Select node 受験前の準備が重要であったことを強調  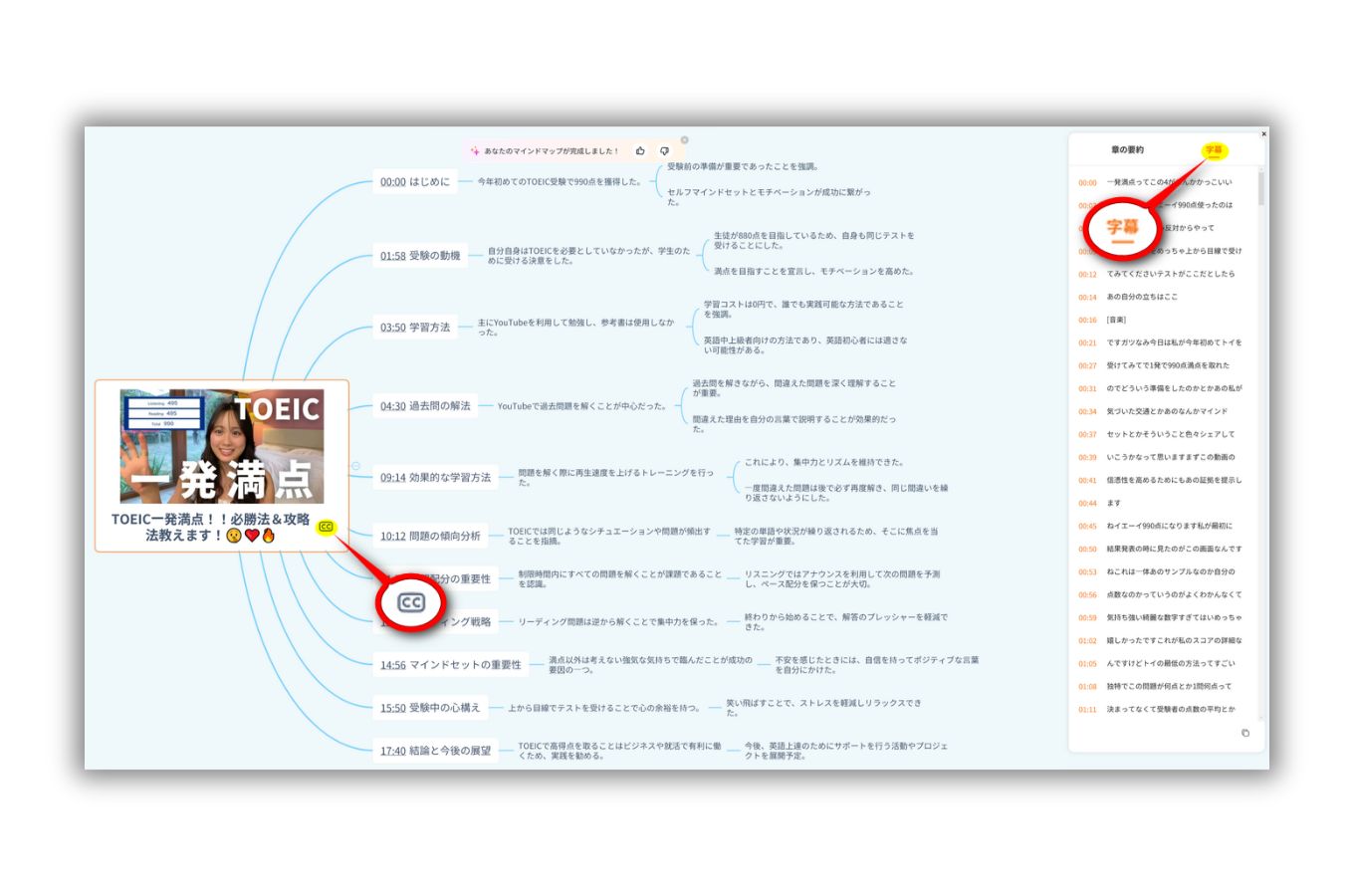click(x=743, y=167)
